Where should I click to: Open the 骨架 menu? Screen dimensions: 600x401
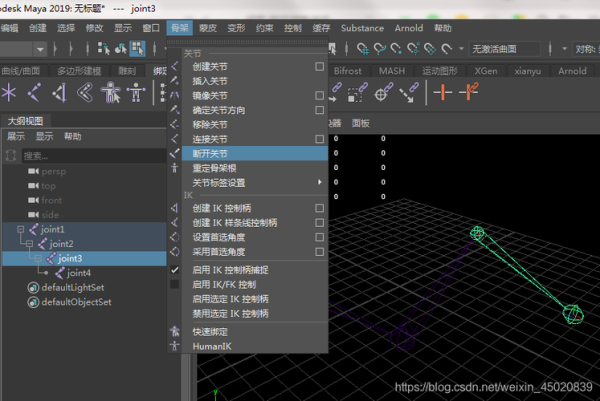pyautogui.click(x=179, y=28)
